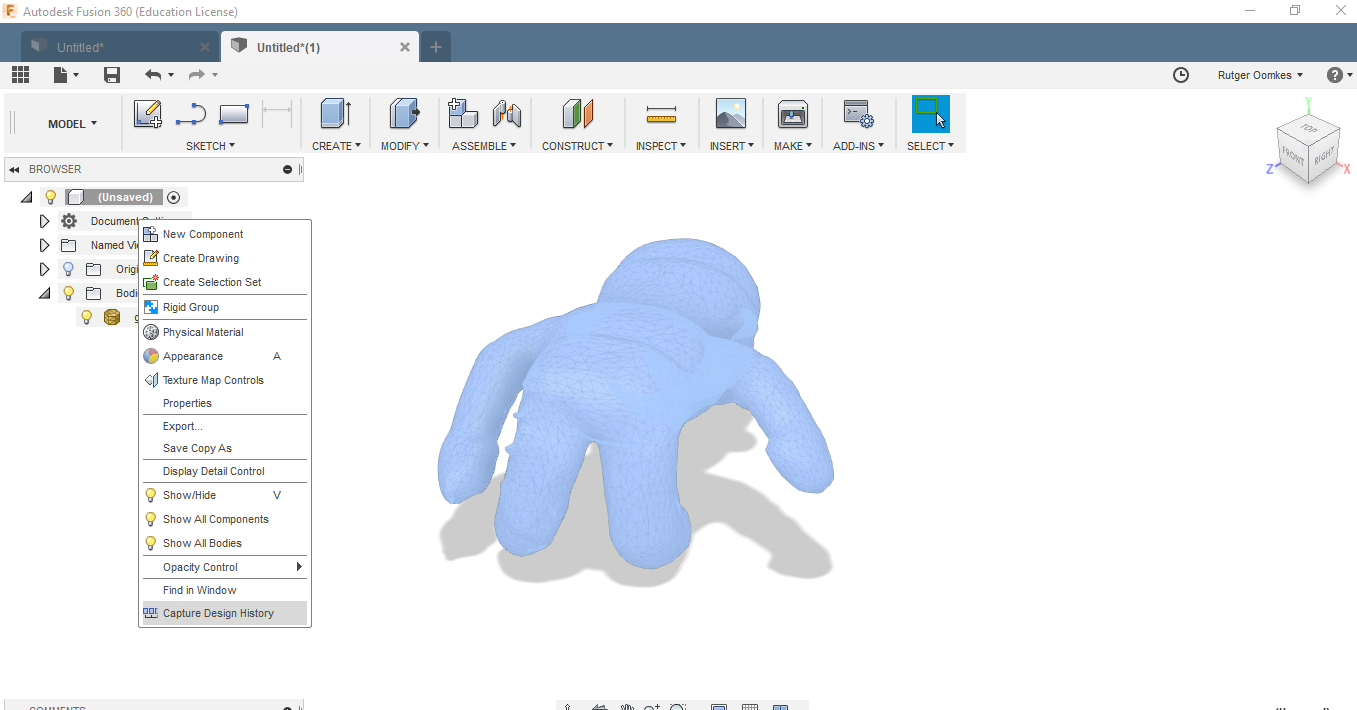
Task: Activate the Select tool icon
Action: 930,114
